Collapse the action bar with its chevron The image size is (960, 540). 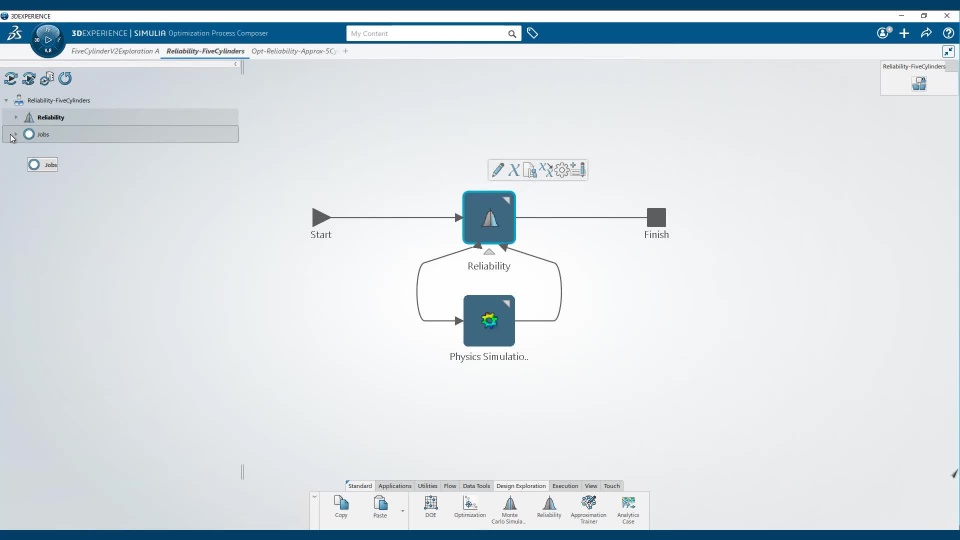[x=314, y=497]
